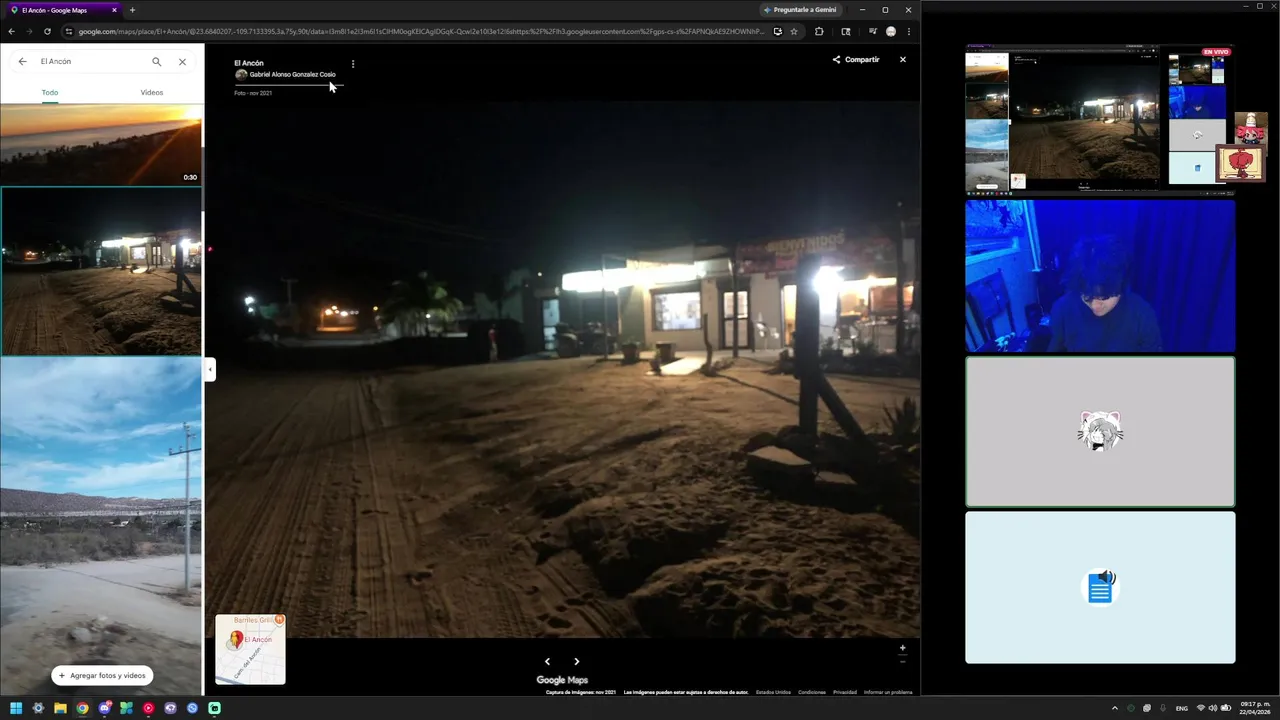Open Chrome media controls icon
Screen dimensions: 1280x720
872,31
